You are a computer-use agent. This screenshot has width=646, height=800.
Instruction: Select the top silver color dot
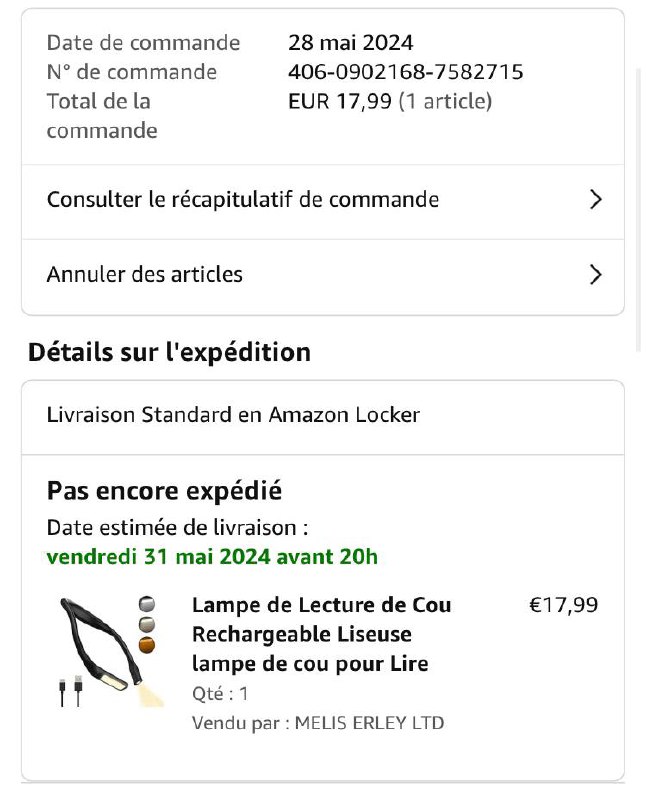tap(147, 603)
